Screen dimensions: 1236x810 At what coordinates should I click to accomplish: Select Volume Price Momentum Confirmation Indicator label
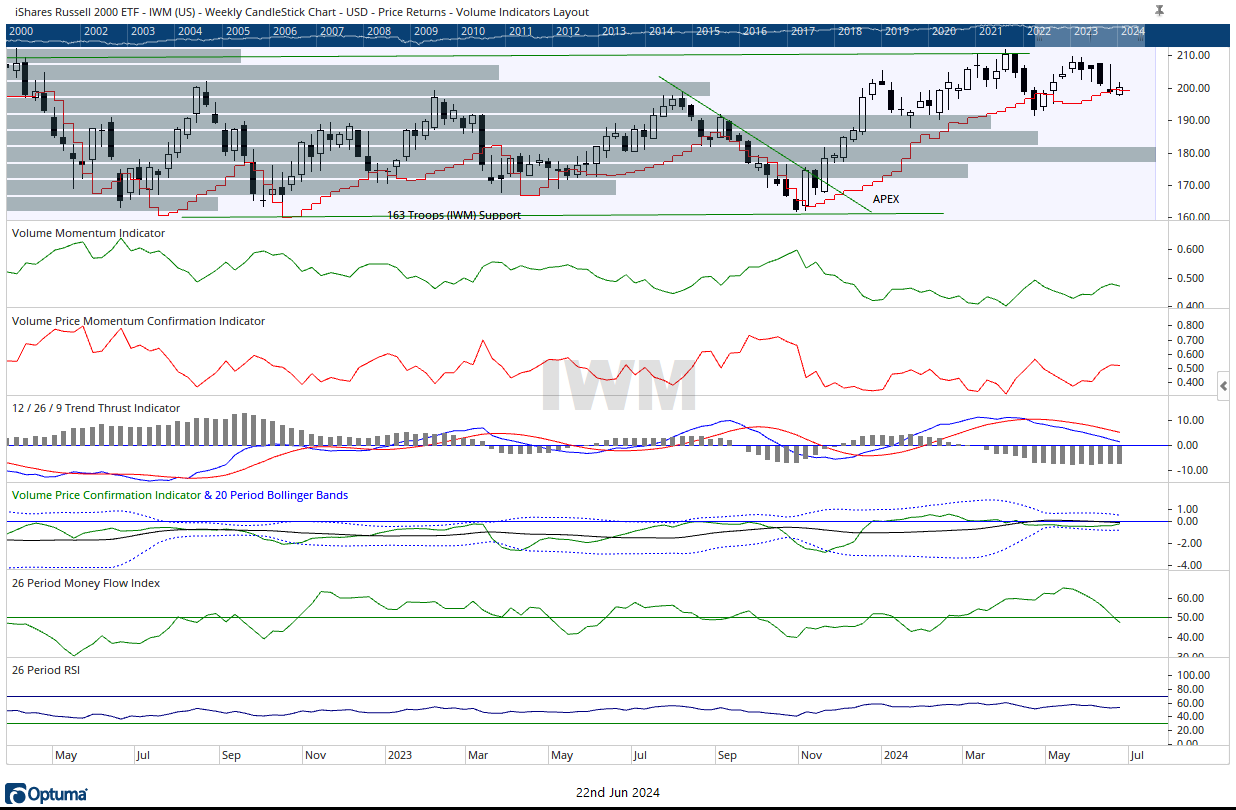138,321
